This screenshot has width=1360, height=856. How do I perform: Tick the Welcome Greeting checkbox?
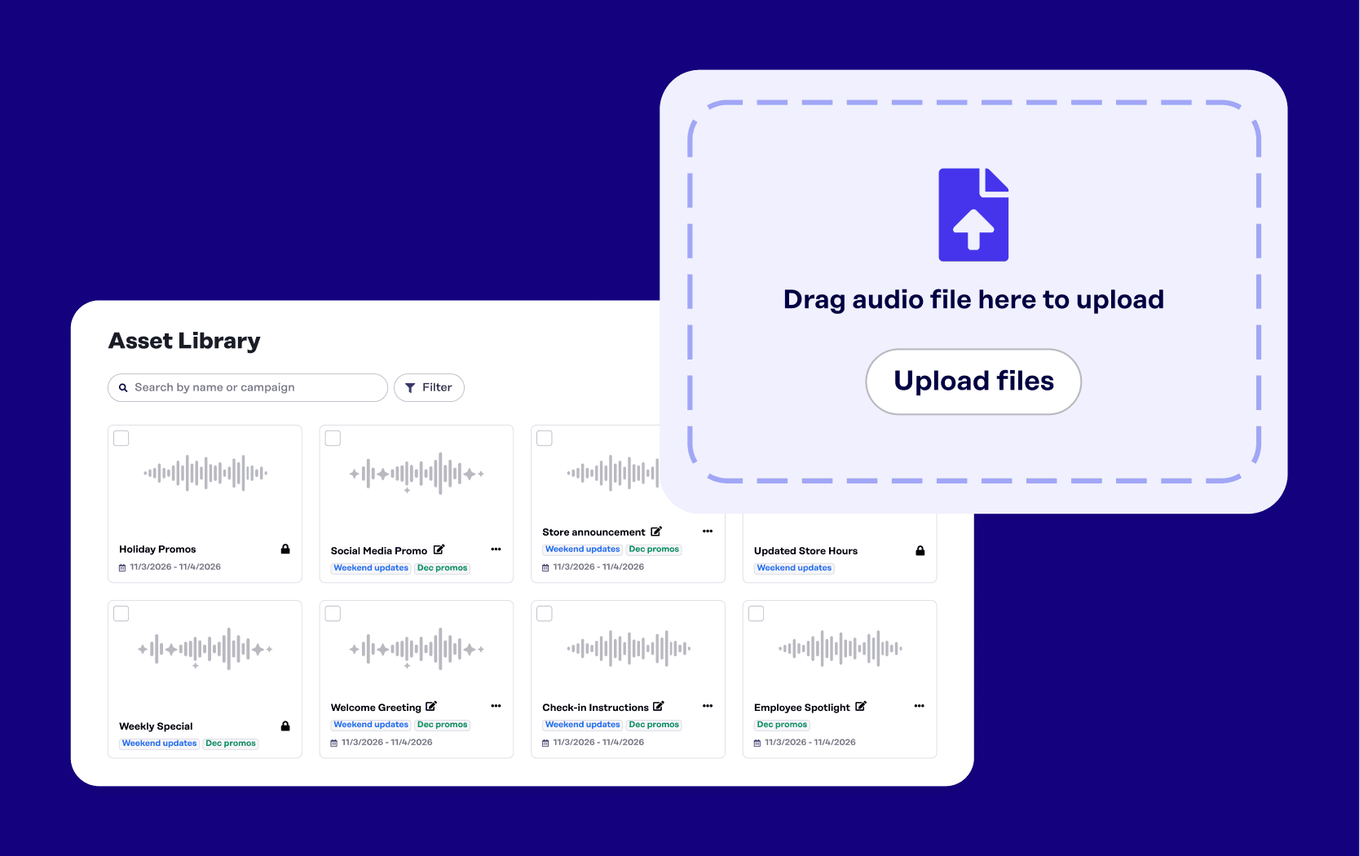333,613
